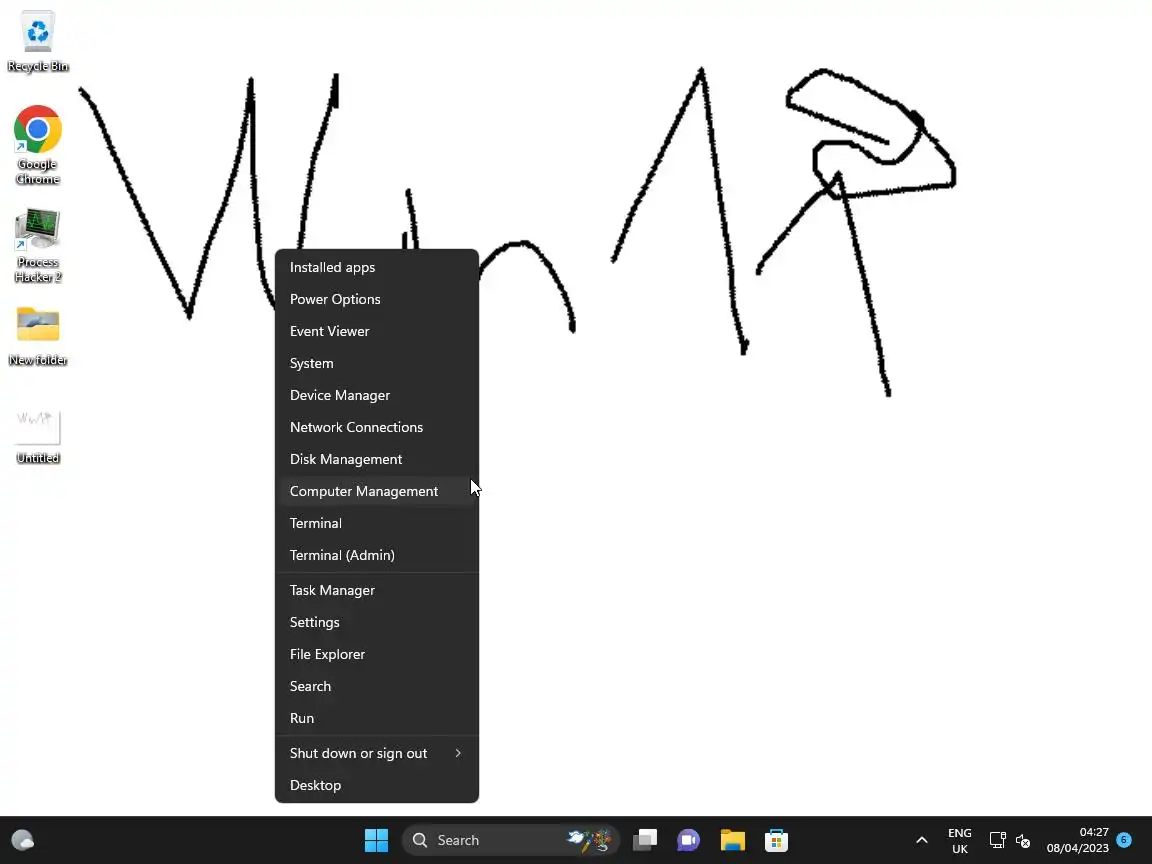The height and width of the screenshot is (864, 1152).
Task: Choose Installed apps from the menu
Action: pyautogui.click(x=377, y=267)
